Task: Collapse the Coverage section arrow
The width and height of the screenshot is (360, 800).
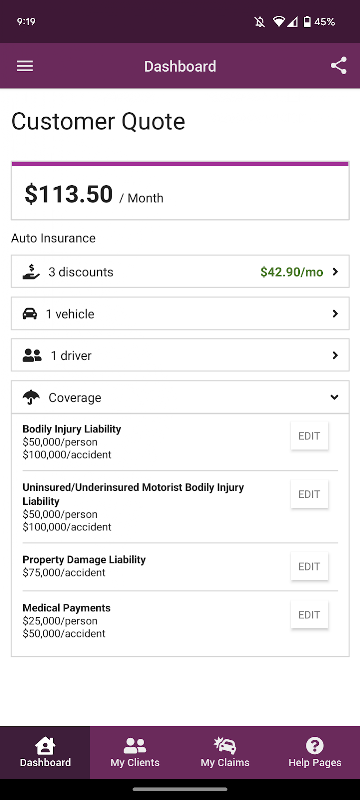Action: click(335, 397)
